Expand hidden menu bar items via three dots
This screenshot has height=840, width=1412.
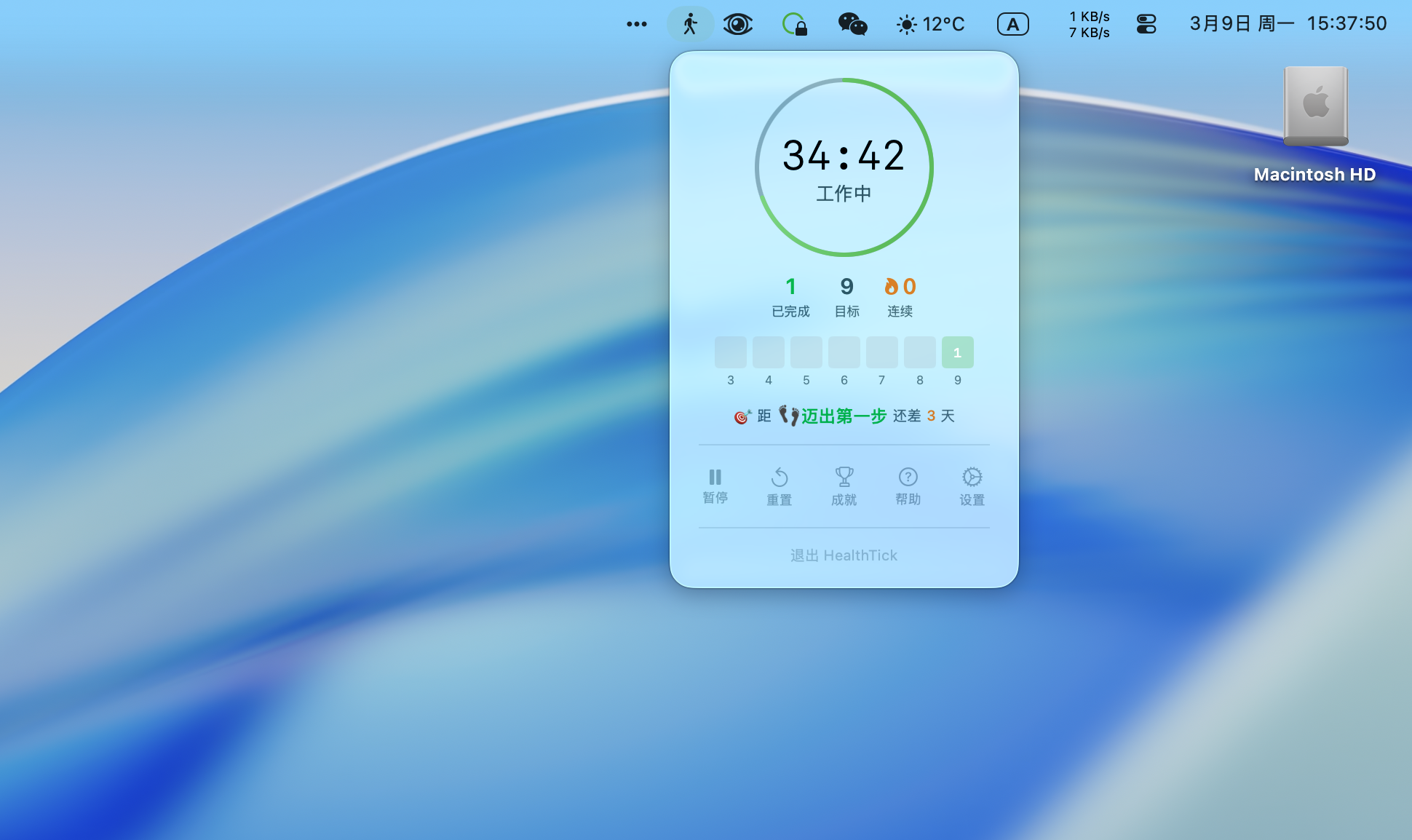tap(636, 24)
